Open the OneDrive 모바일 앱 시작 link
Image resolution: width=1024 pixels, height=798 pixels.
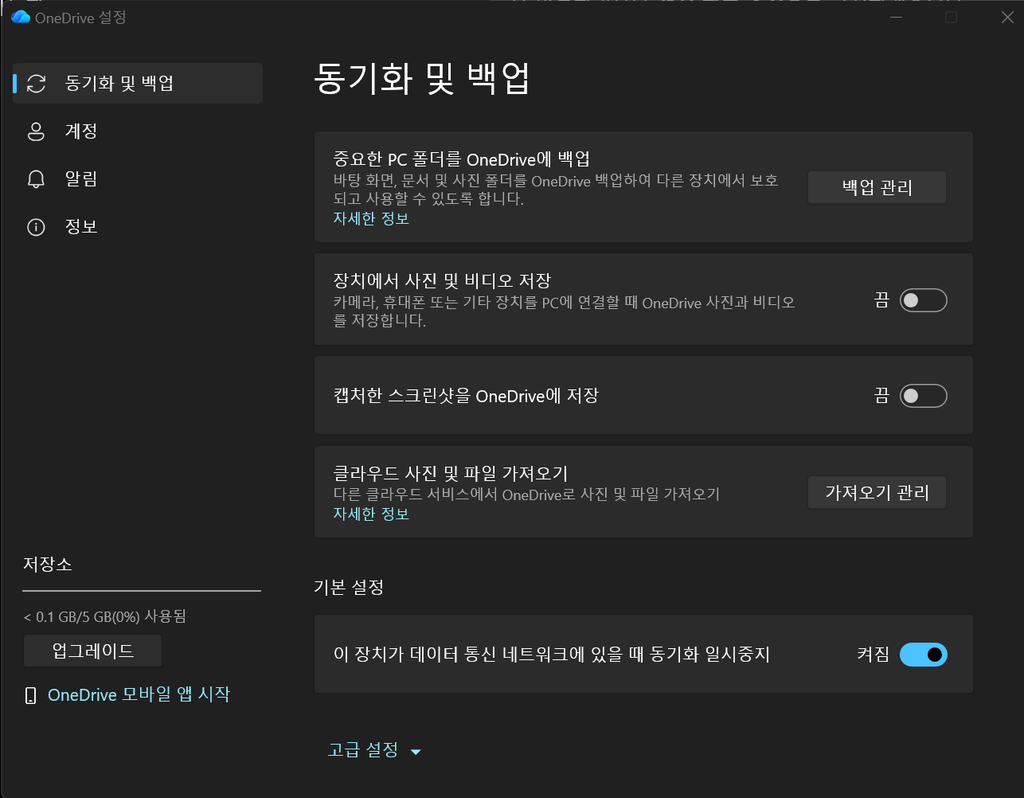tap(139, 695)
